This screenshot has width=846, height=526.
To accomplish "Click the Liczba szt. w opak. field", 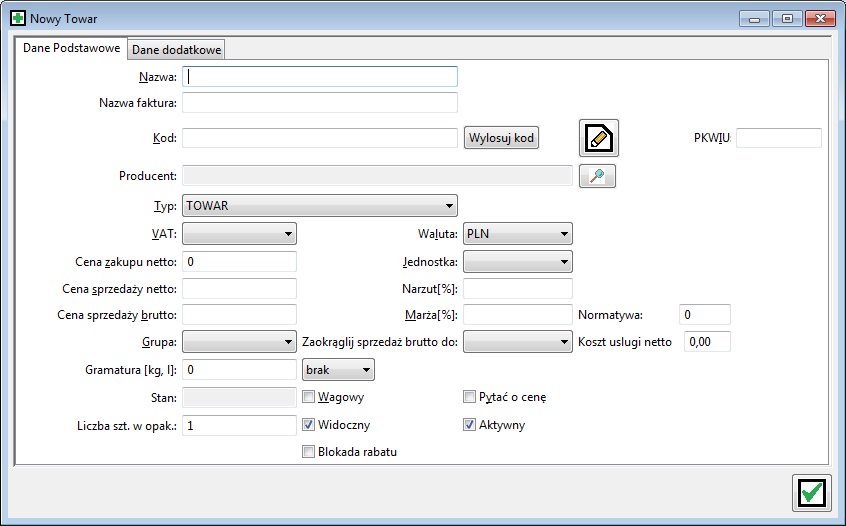I will coord(240,426).
